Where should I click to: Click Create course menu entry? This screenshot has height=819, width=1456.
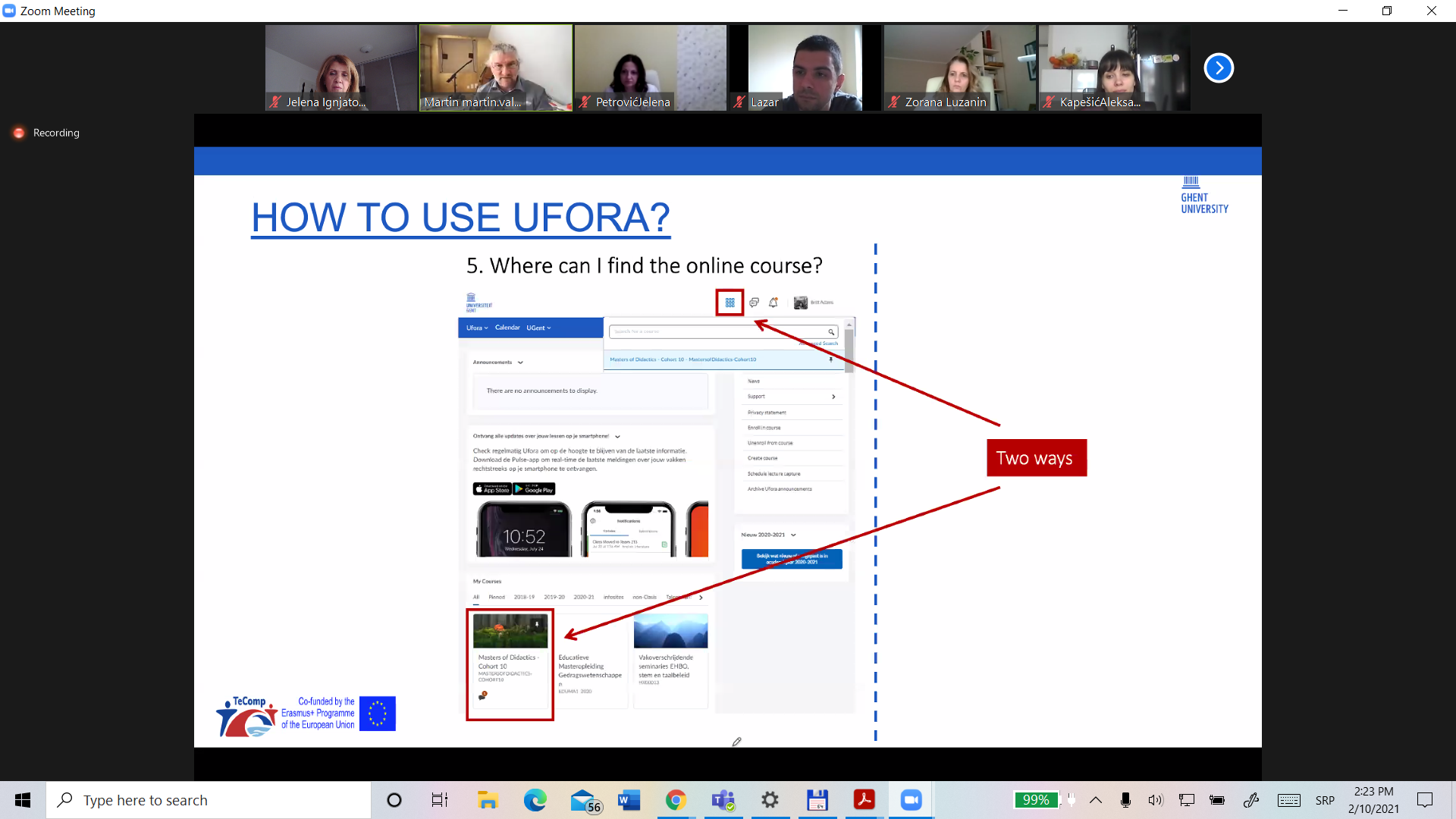(x=762, y=458)
